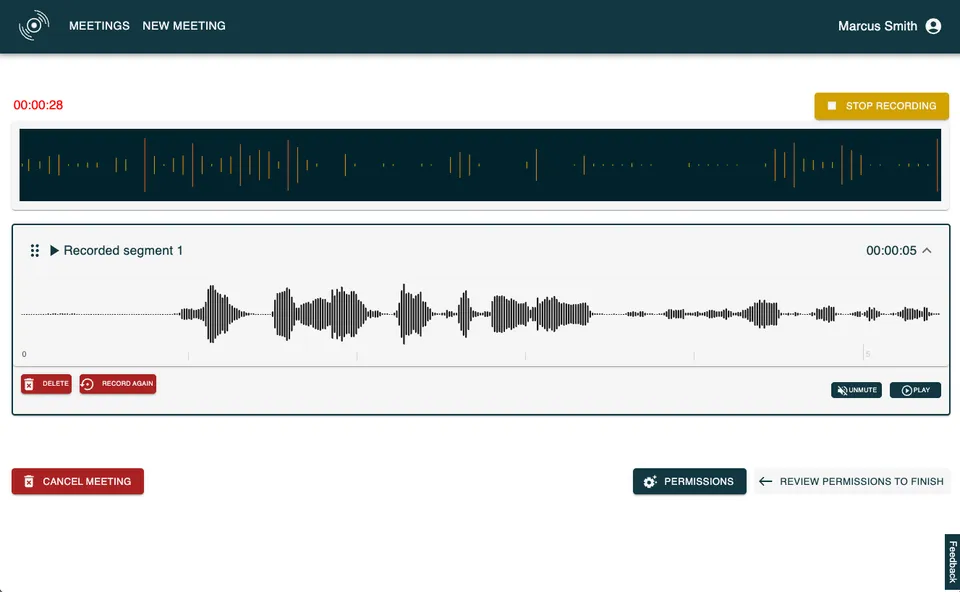Open the Meetings menu item
The image size is (960, 592).
coord(99,26)
